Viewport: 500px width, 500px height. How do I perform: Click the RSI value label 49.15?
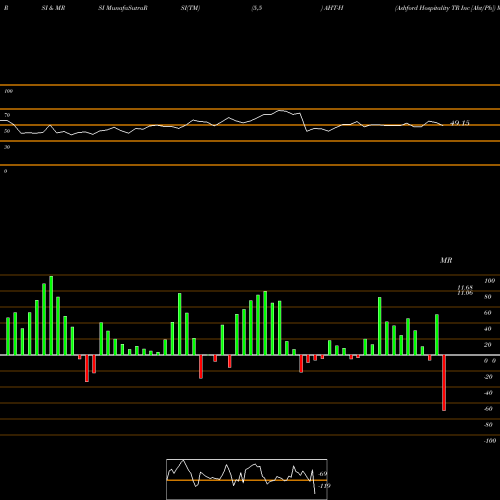(x=460, y=123)
